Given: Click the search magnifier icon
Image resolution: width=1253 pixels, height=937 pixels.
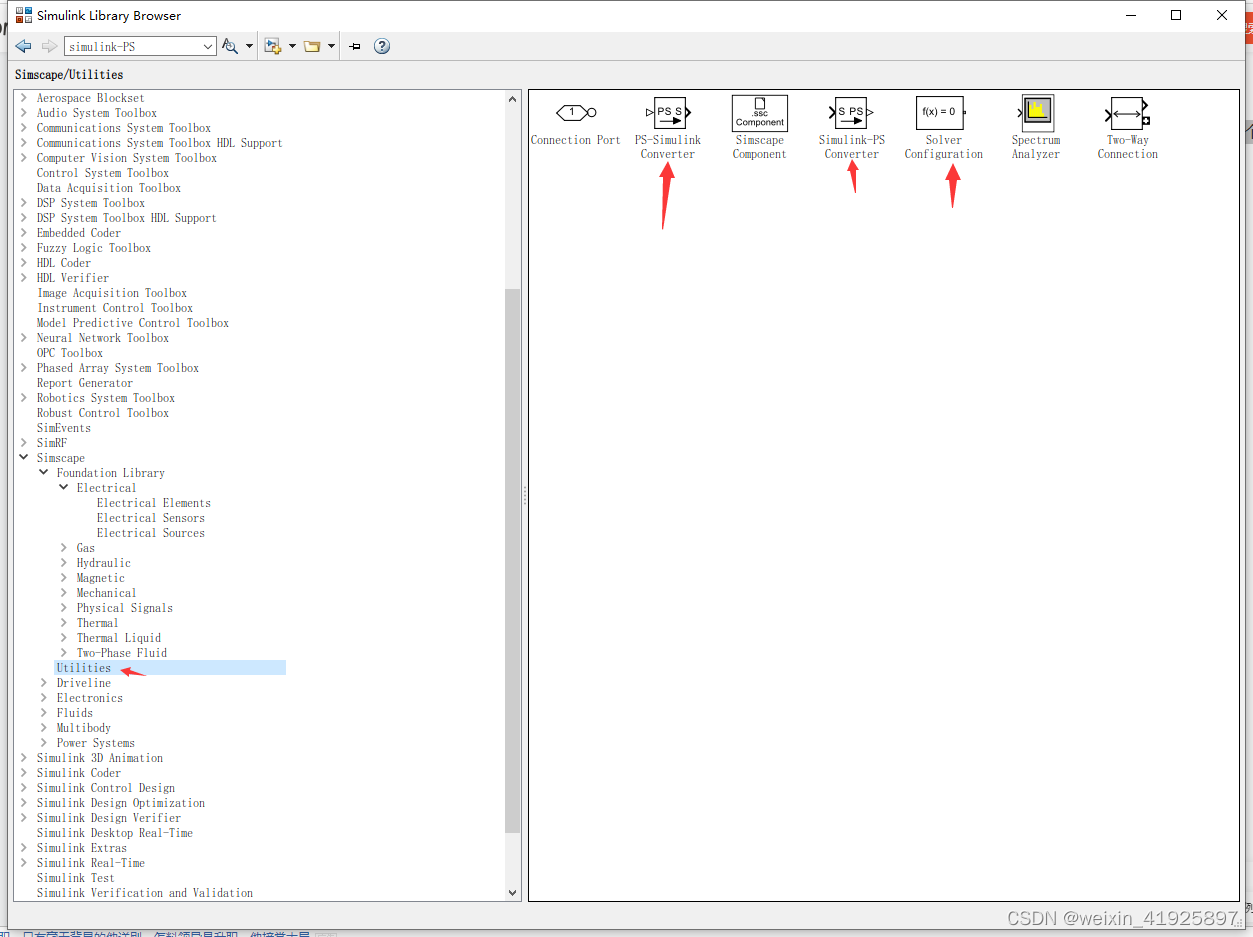Looking at the screenshot, I should (230, 46).
